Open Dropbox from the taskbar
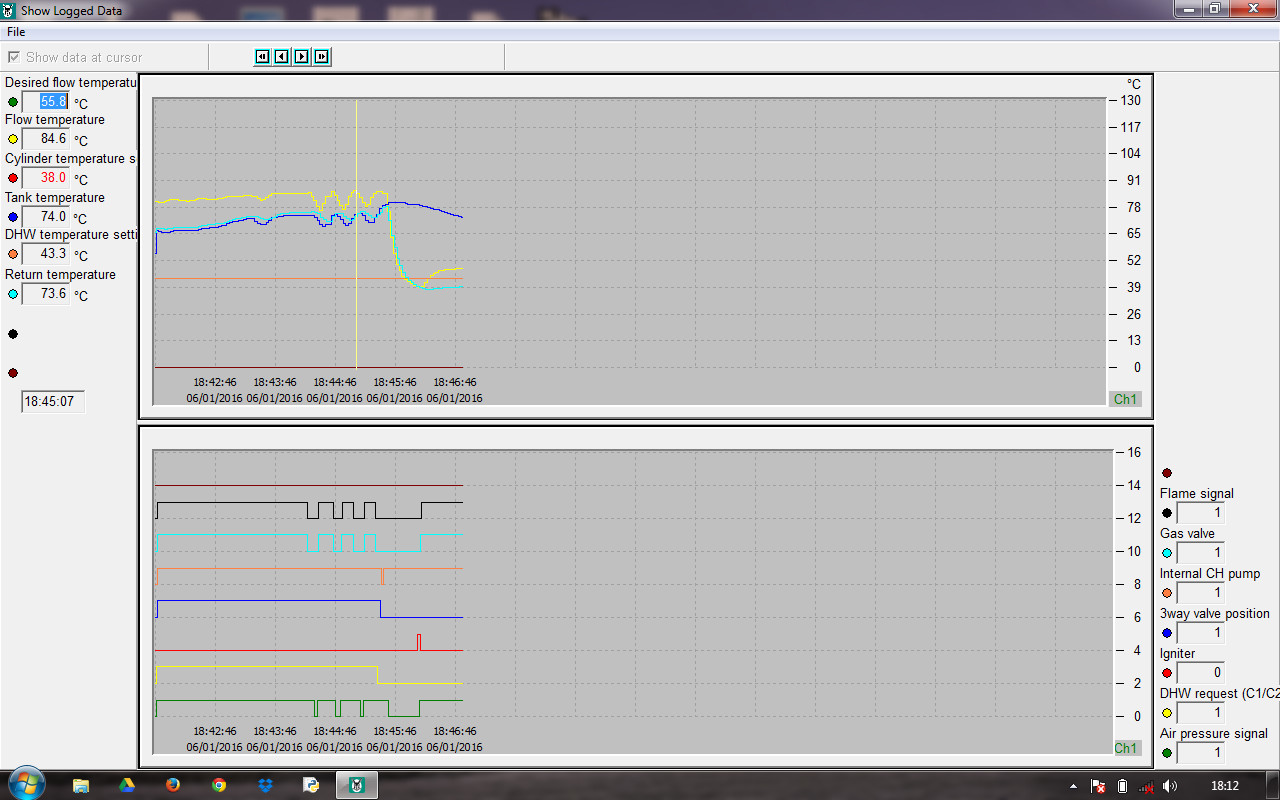 265,785
